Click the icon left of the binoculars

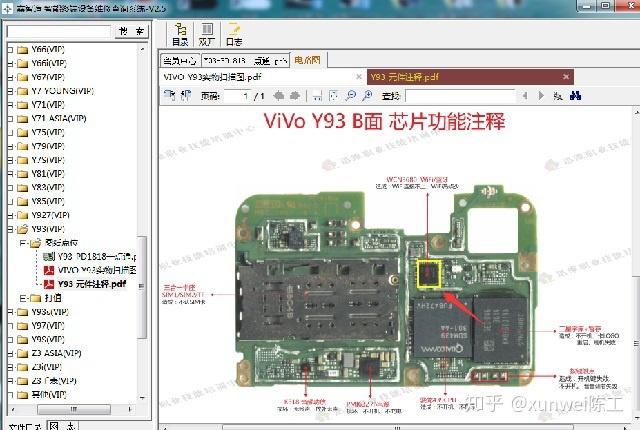pyautogui.click(x=558, y=96)
